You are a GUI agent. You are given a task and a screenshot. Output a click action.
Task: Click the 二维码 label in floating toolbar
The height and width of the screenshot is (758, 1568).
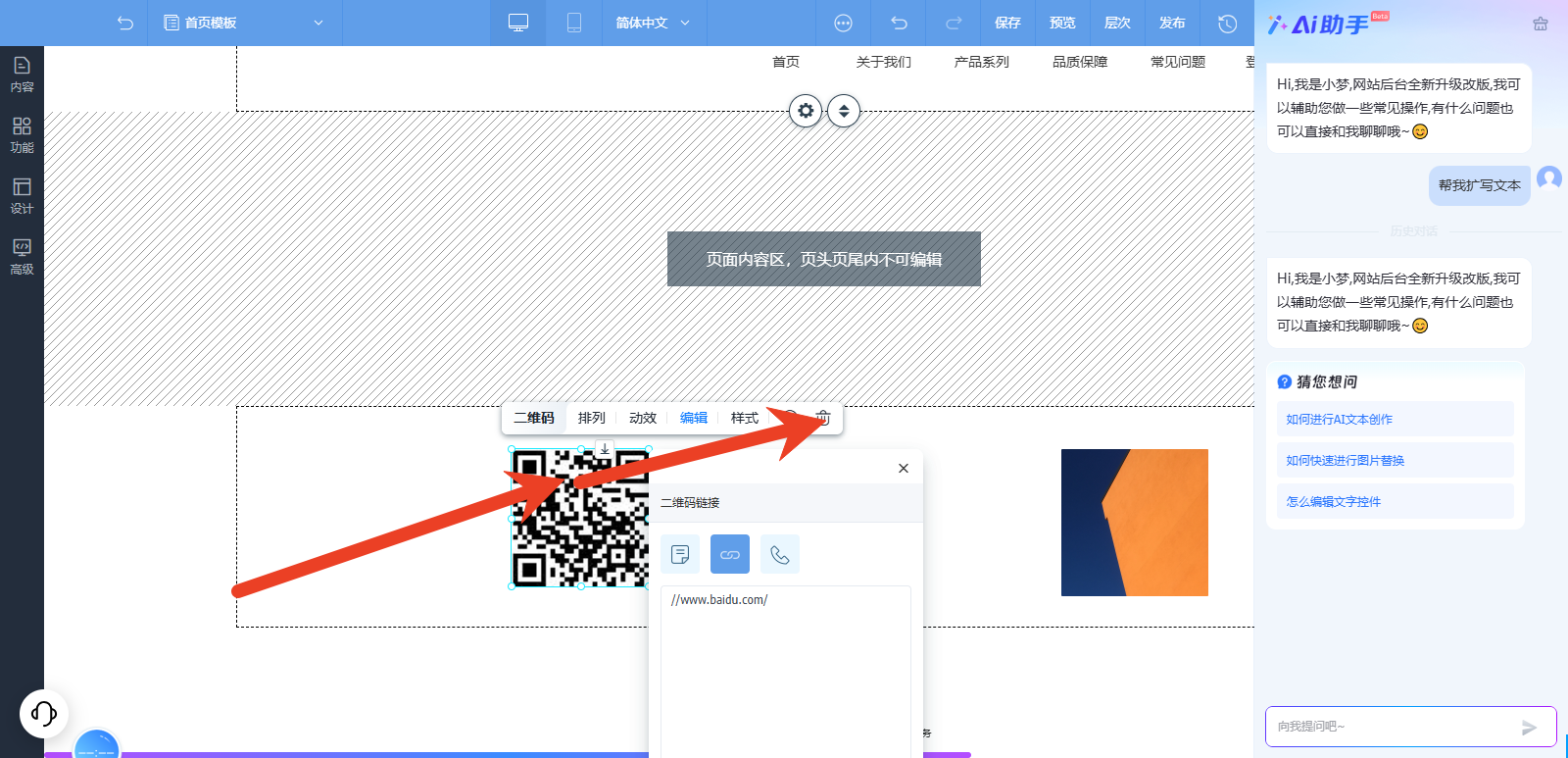click(x=534, y=418)
